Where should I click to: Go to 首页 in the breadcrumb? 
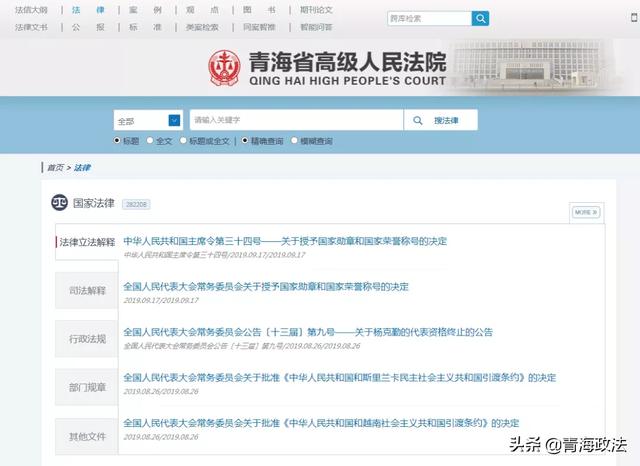56,168
